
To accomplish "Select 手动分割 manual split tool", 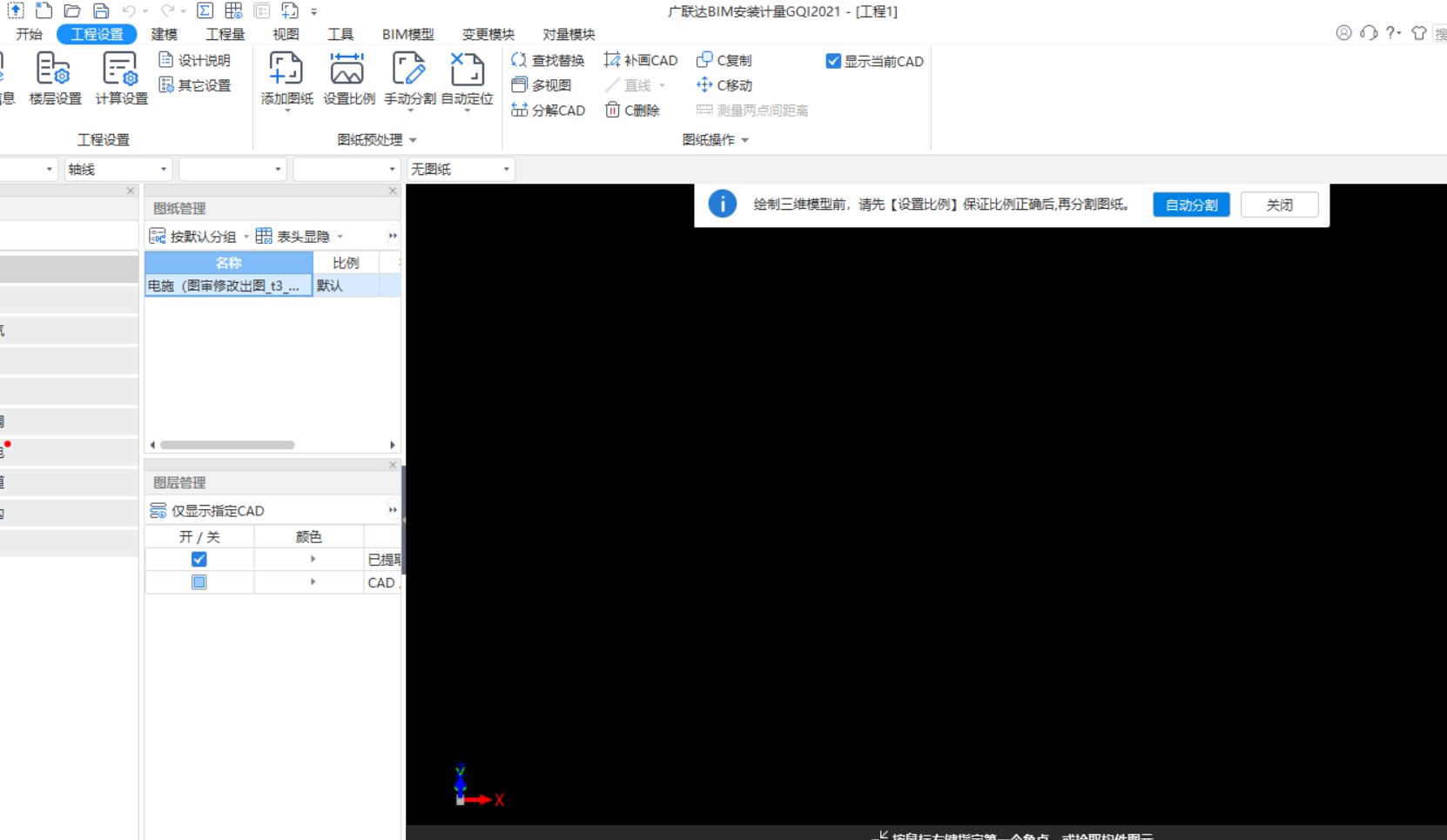I will (x=409, y=78).
